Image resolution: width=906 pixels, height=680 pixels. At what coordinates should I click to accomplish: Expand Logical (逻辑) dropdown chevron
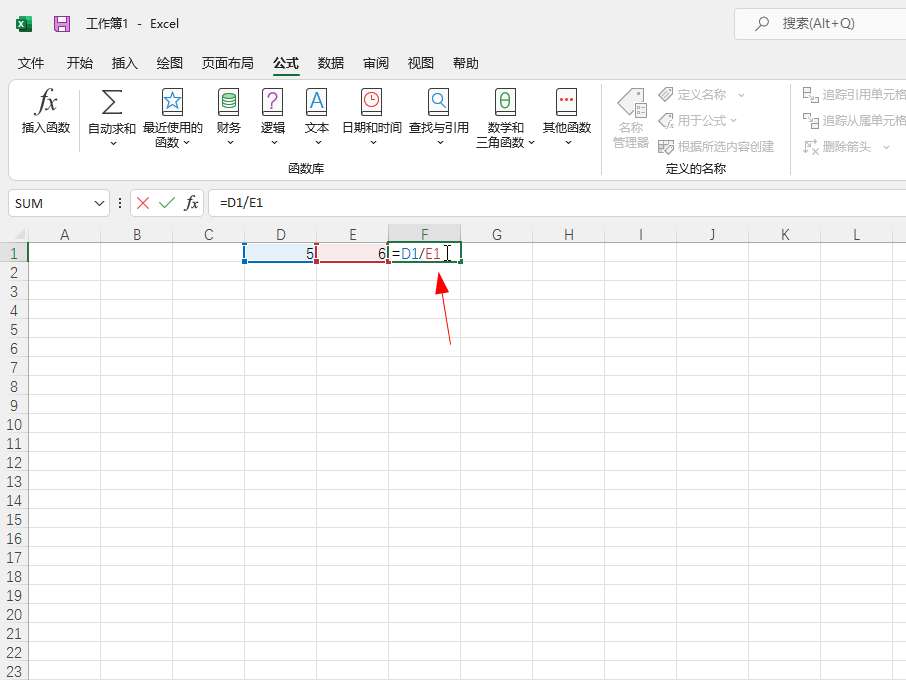point(274,143)
